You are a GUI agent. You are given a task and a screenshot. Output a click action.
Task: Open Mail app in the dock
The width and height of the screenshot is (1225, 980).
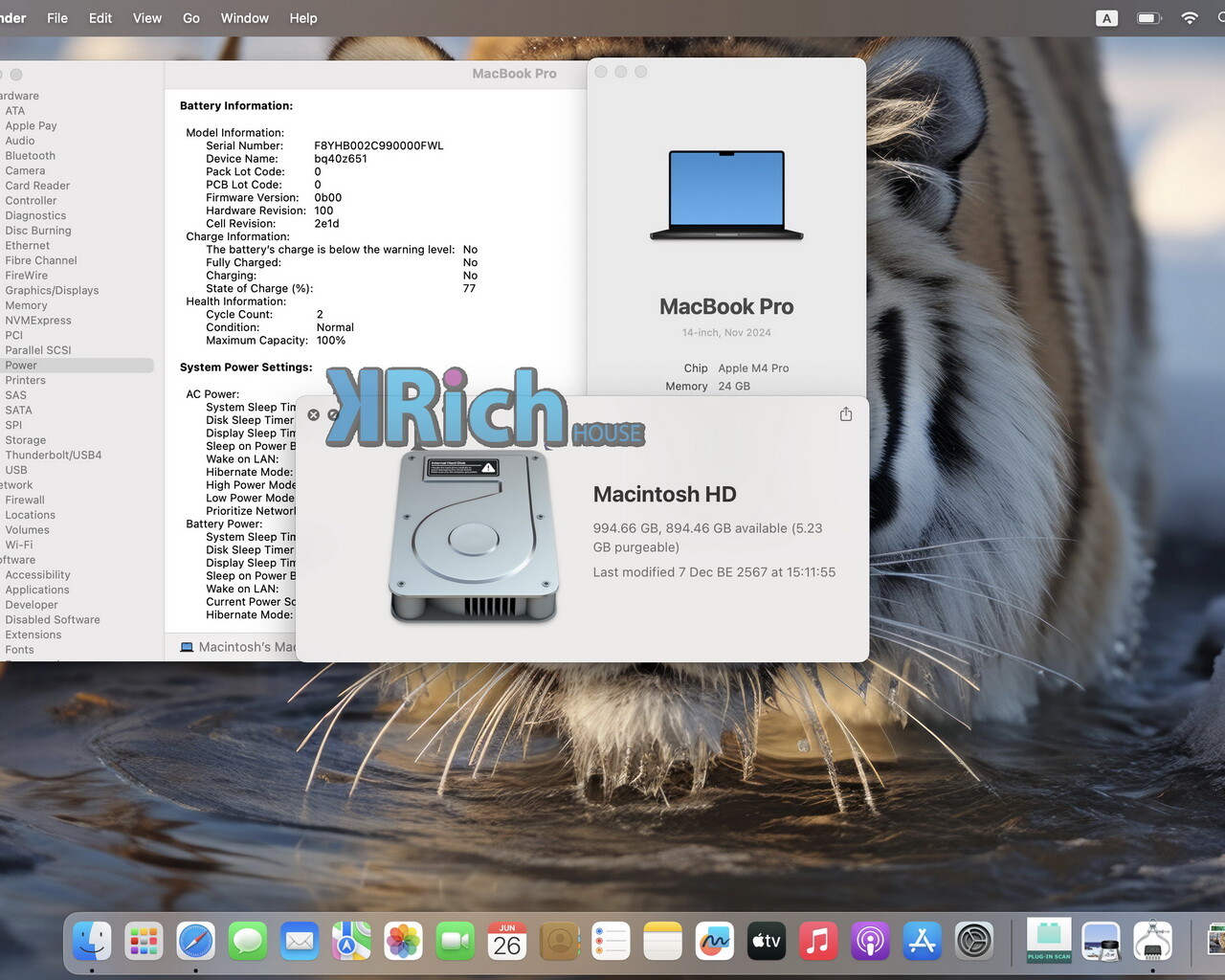[x=300, y=942]
